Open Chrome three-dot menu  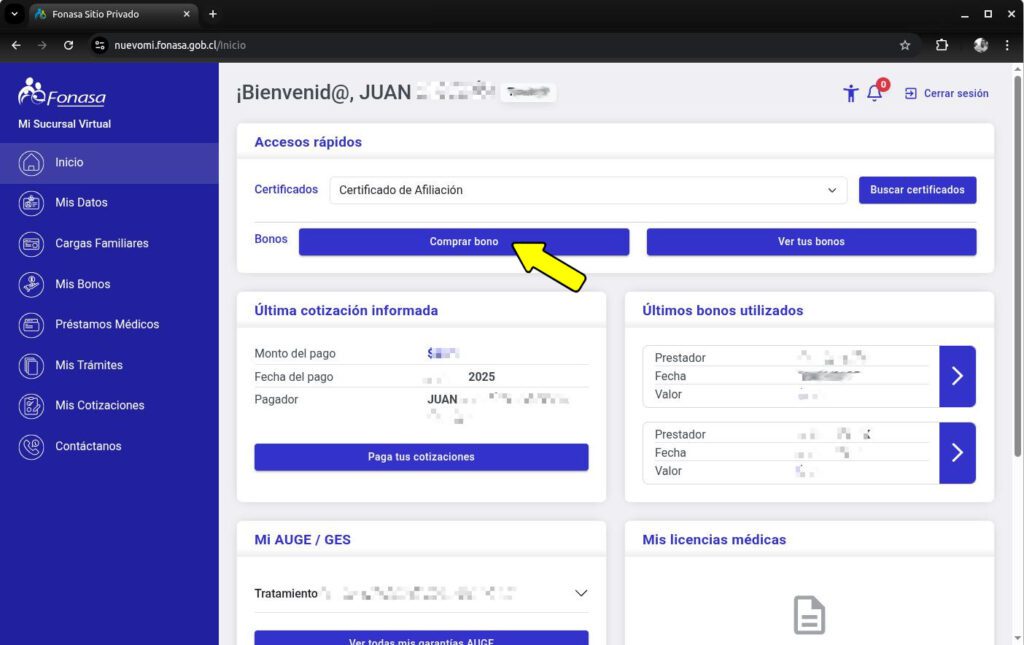pos(1007,45)
